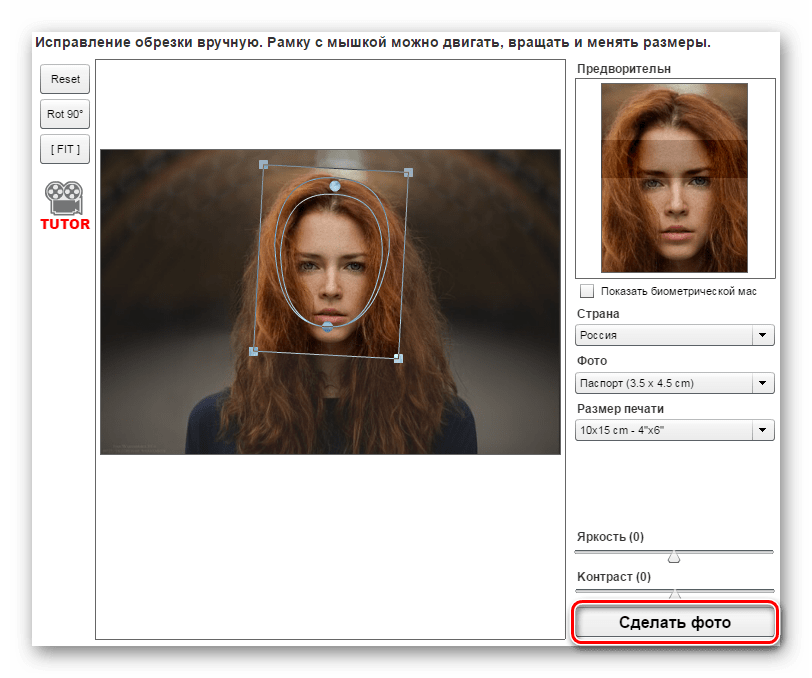
Task: Click the TUTOR video camera icon
Action: click(65, 196)
